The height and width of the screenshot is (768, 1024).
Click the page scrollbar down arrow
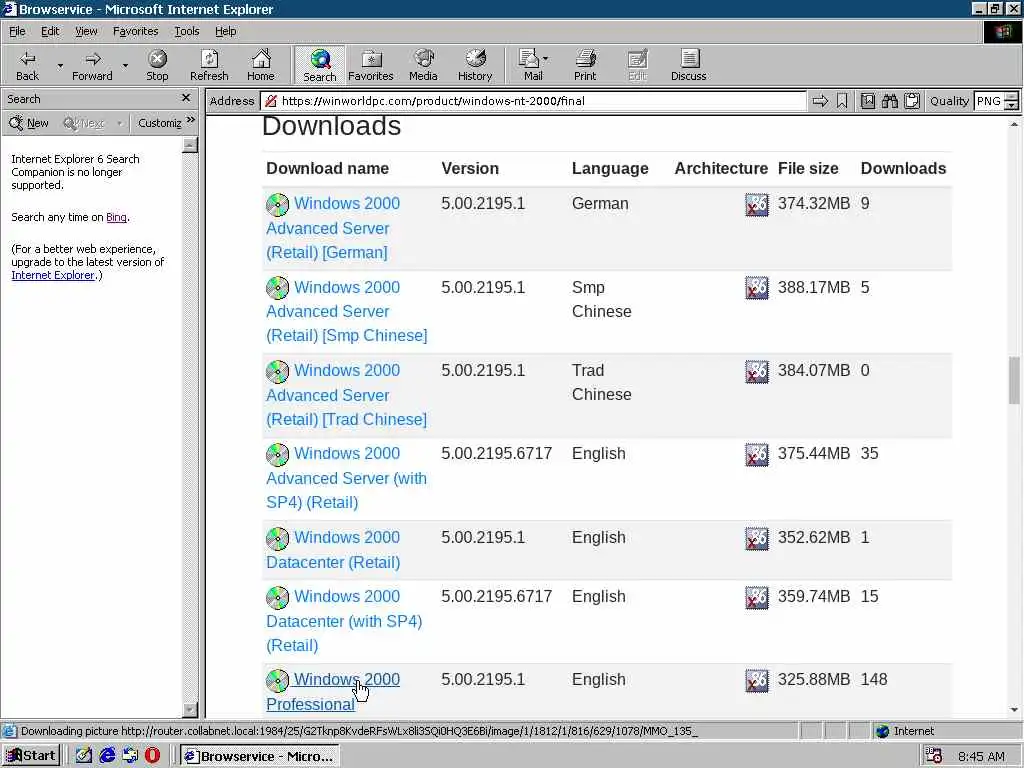pos(1014,710)
